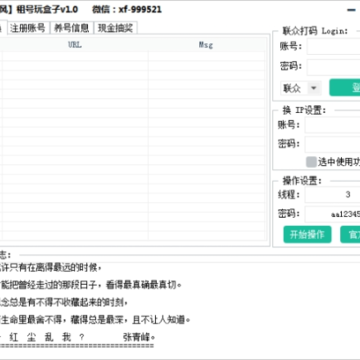360x360 pixels.
Task: Start with the 开始操作 button
Action: (307, 234)
